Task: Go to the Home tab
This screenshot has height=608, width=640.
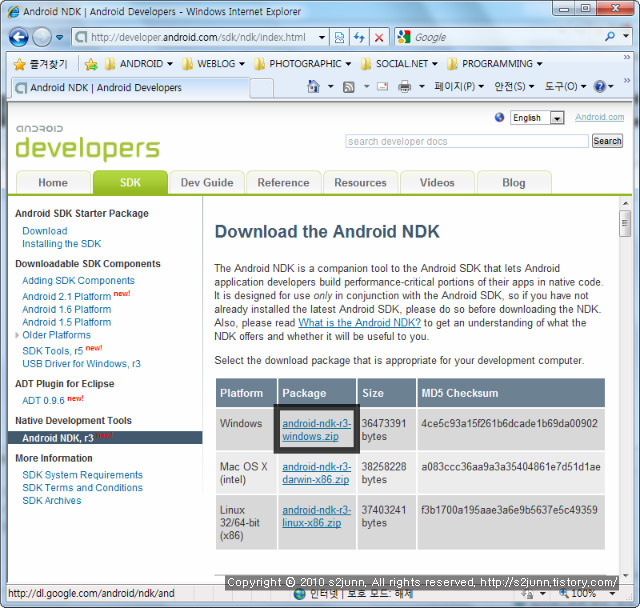Action: click(x=53, y=182)
